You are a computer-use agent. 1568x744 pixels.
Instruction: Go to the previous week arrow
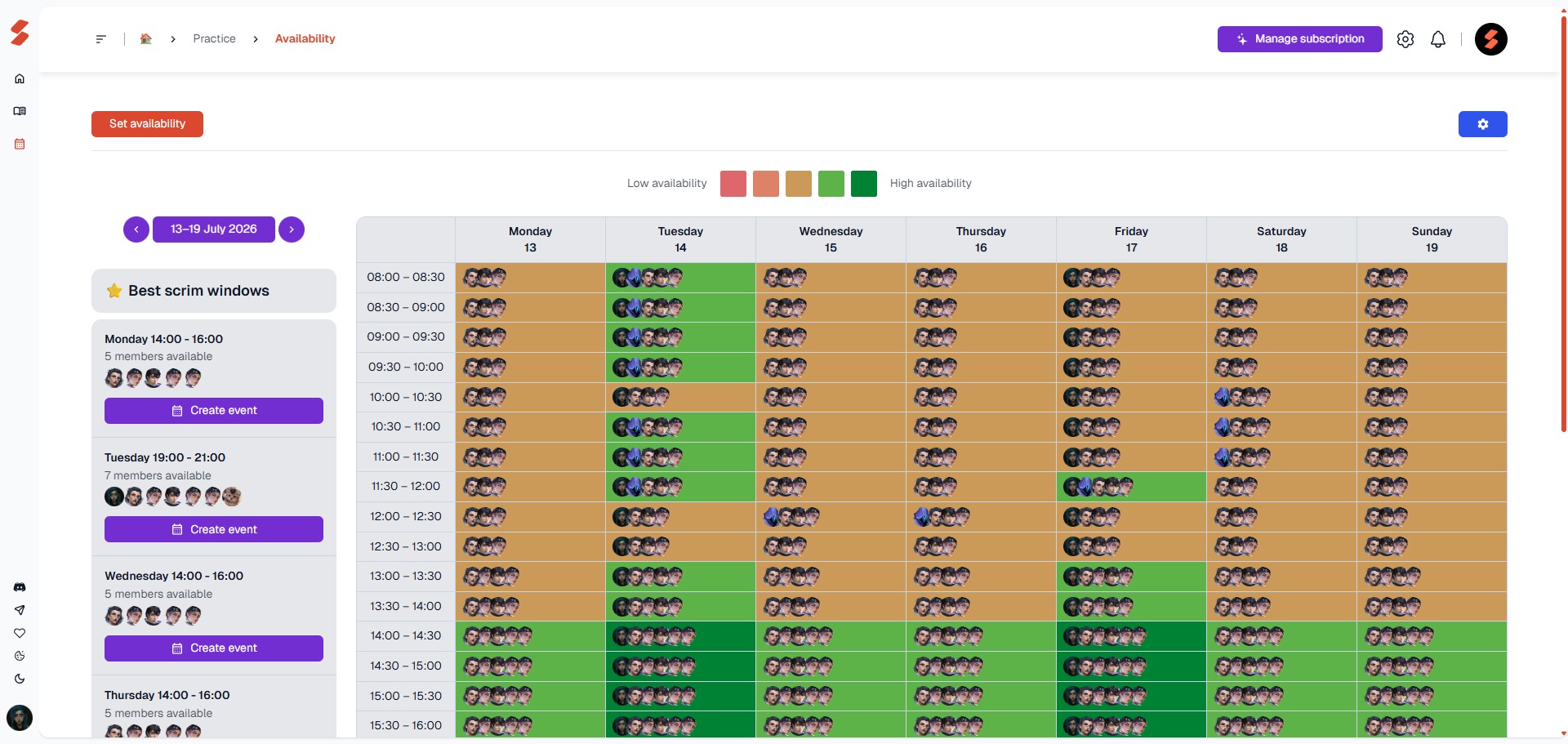tap(136, 229)
